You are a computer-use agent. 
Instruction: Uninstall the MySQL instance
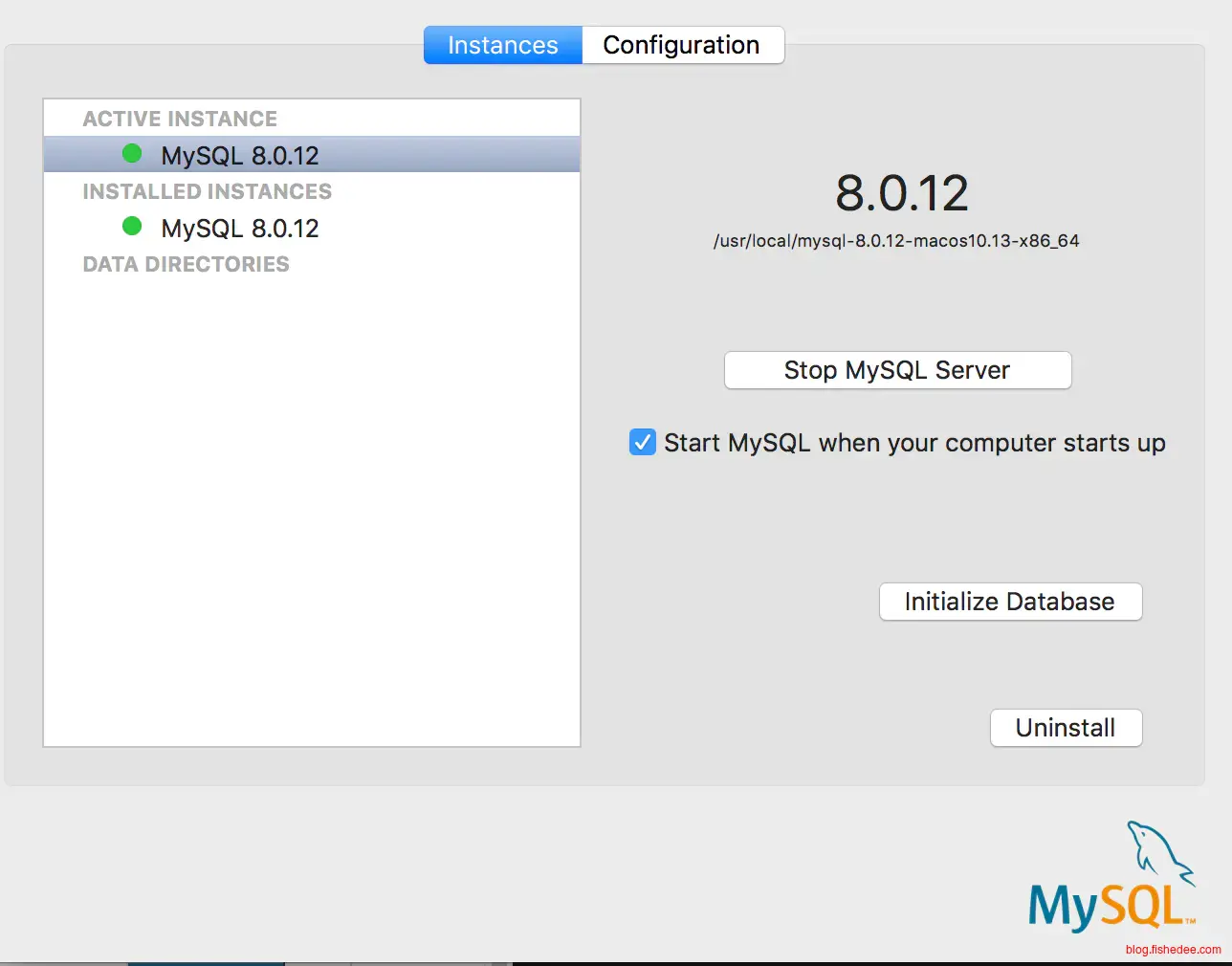coord(1066,728)
